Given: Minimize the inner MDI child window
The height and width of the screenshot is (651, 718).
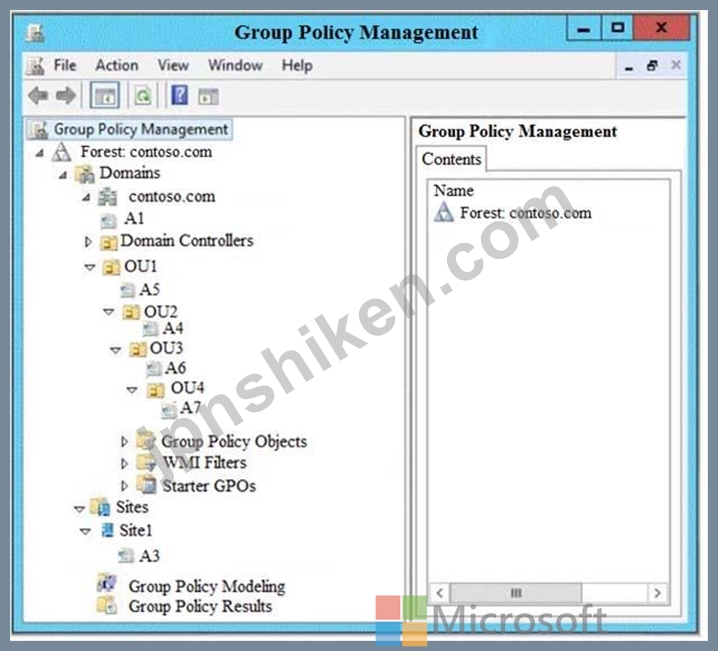Looking at the screenshot, I should [629, 67].
